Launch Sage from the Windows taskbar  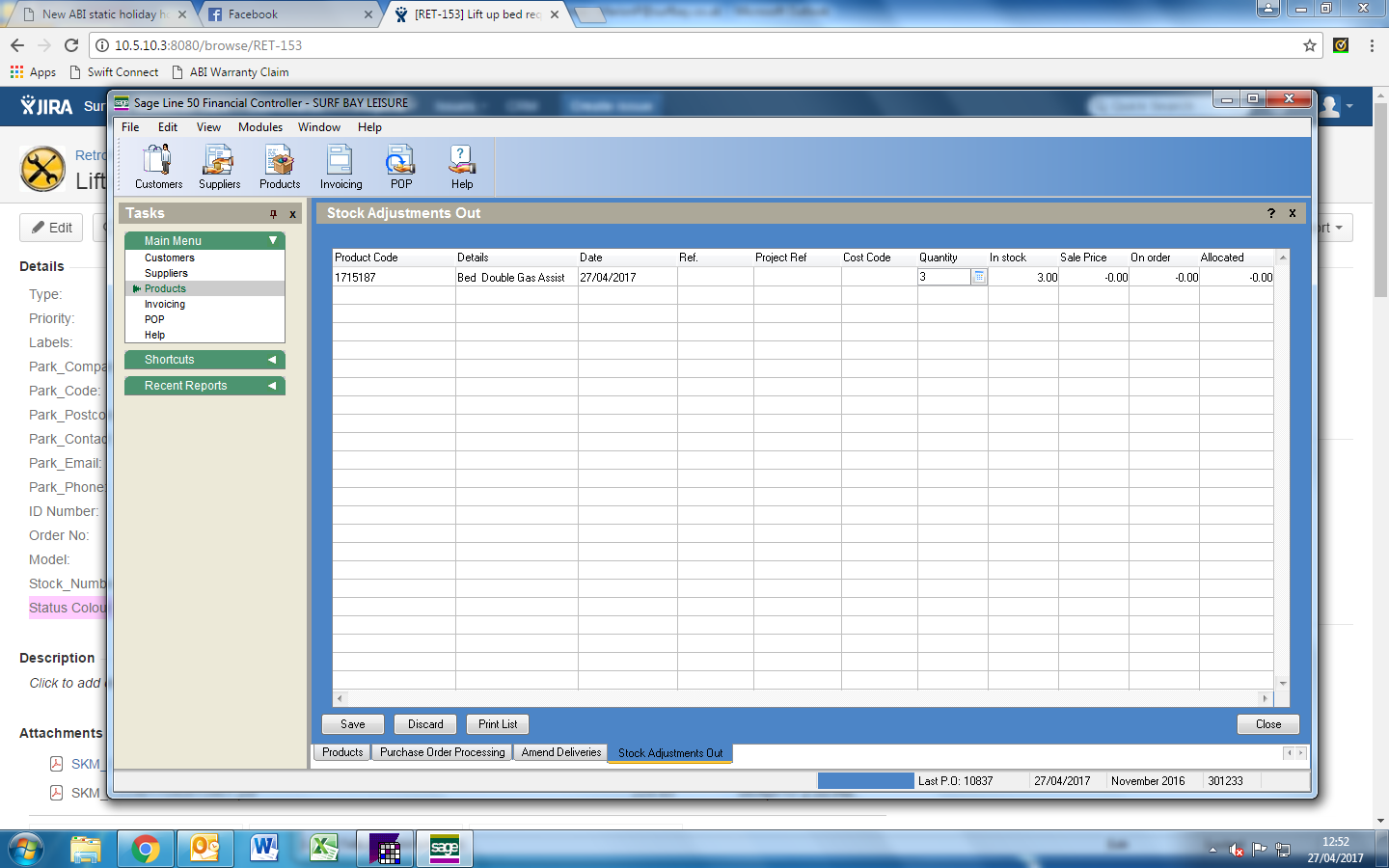(445, 849)
